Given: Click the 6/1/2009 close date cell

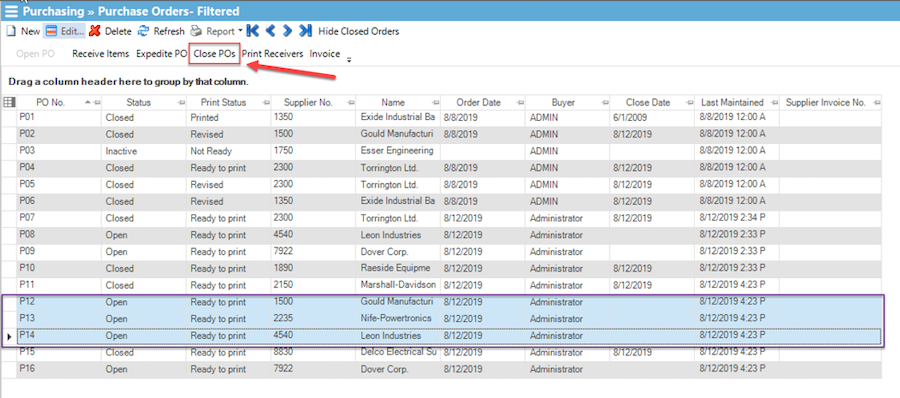Looking at the screenshot, I should coord(652,117).
